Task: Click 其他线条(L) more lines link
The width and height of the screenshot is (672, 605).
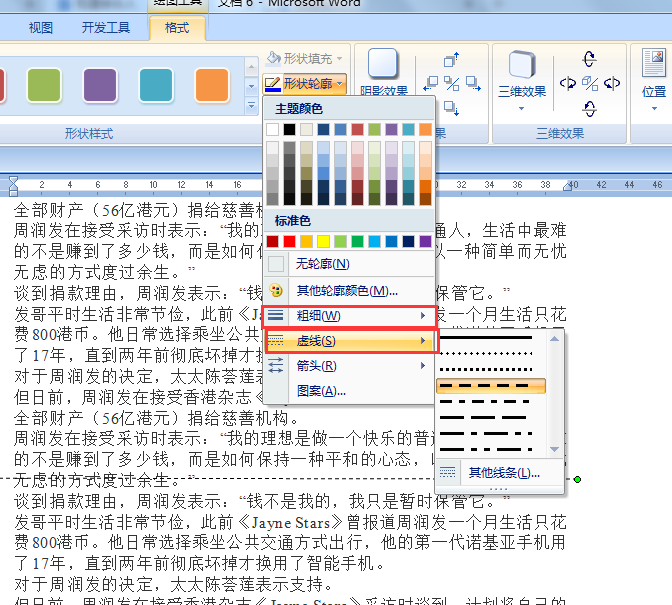Action: (504, 472)
